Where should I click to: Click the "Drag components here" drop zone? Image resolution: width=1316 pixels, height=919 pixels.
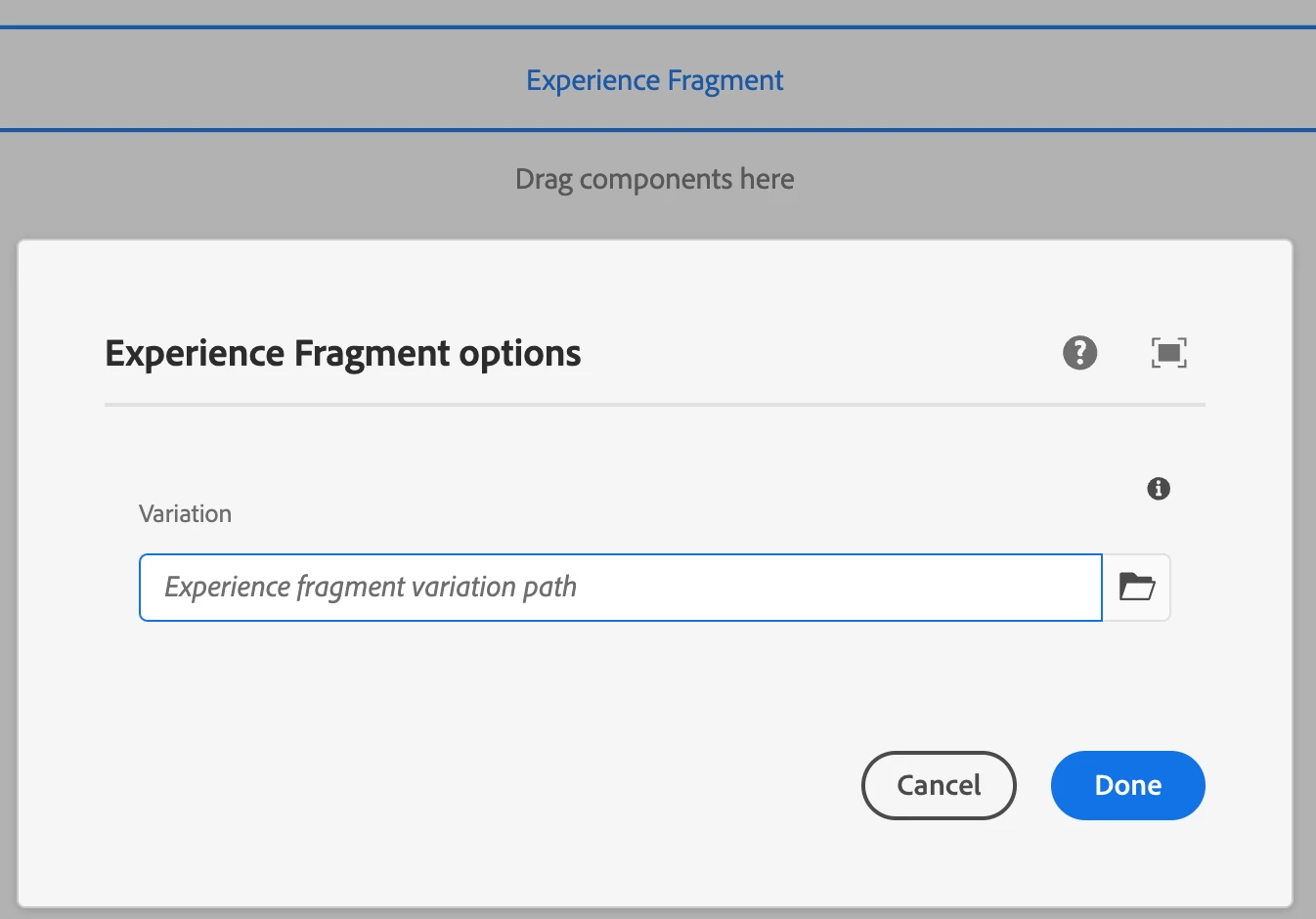coord(654,180)
